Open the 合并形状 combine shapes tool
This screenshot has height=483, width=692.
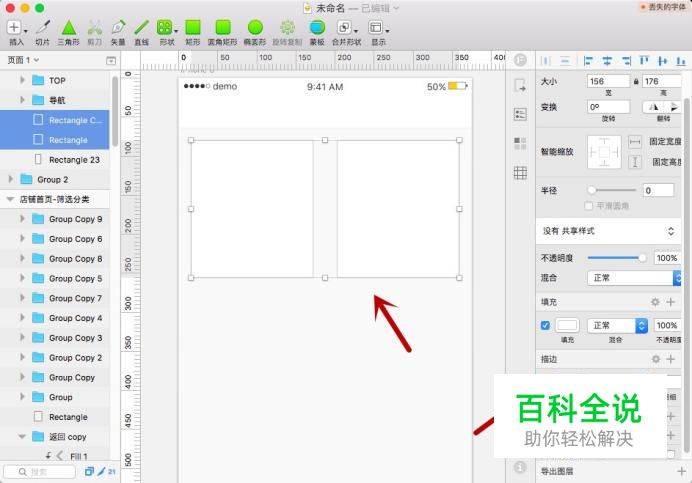point(346,33)
